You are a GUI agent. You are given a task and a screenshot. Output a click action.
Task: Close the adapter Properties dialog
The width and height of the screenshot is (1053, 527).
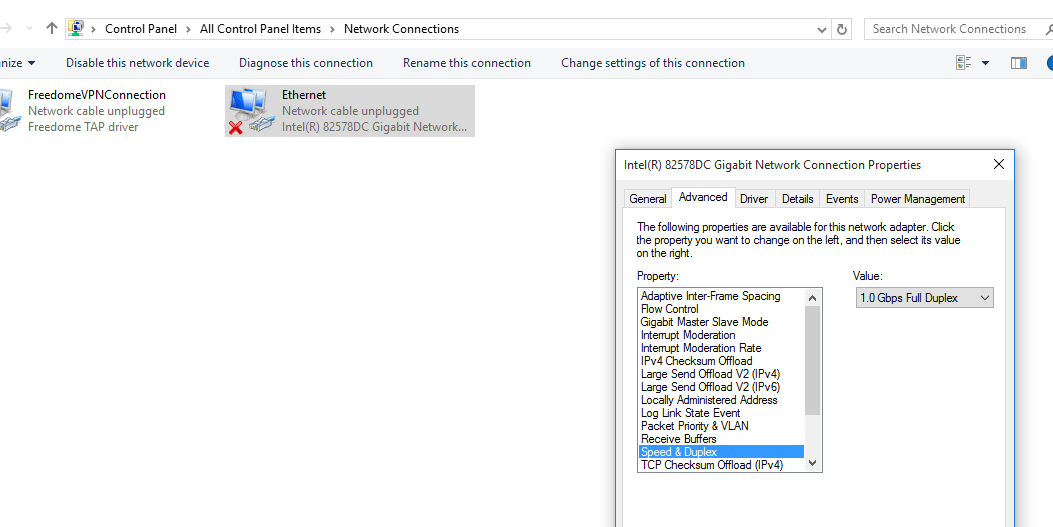click(x=999, y=164)
